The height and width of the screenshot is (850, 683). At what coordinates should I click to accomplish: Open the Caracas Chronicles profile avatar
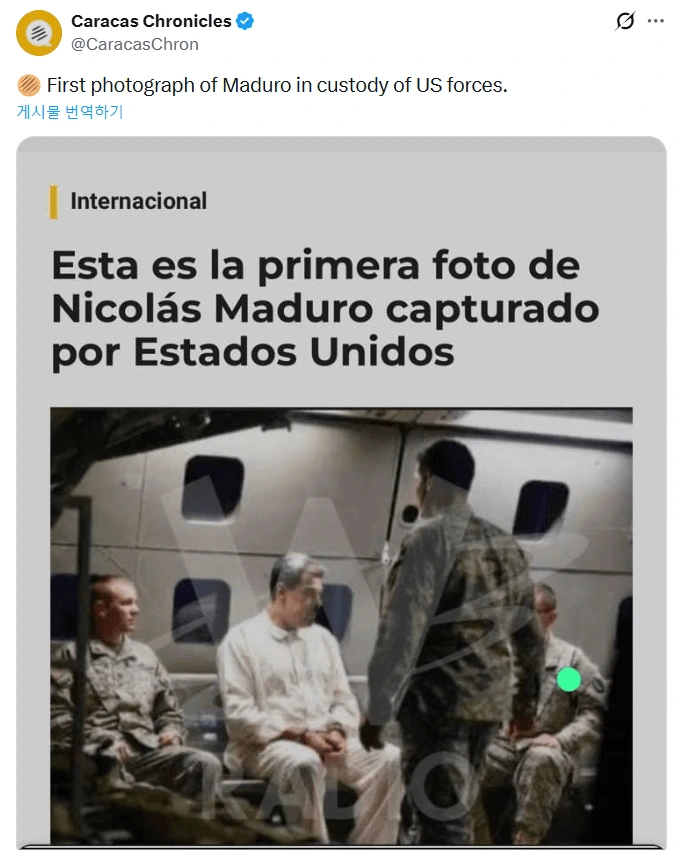39,33
